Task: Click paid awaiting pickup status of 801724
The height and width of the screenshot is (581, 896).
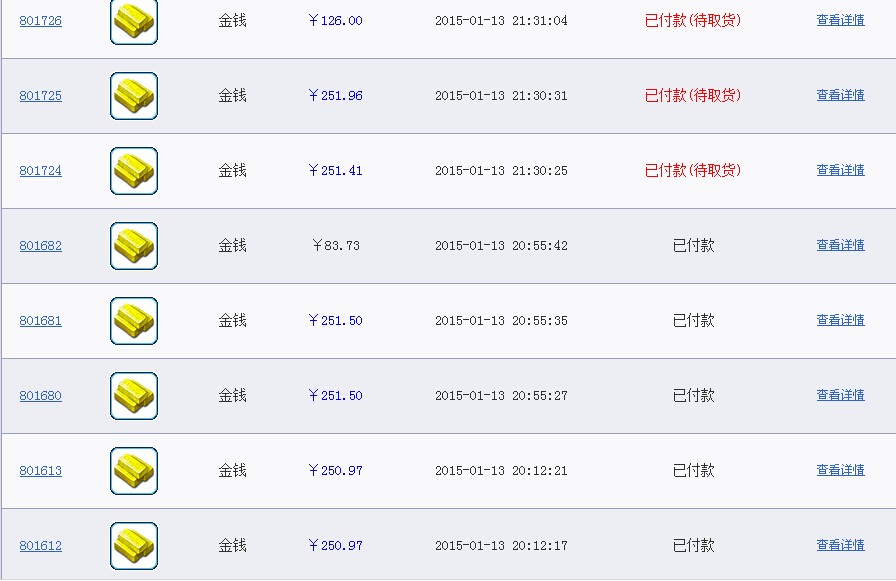Action: pos(693,170)
